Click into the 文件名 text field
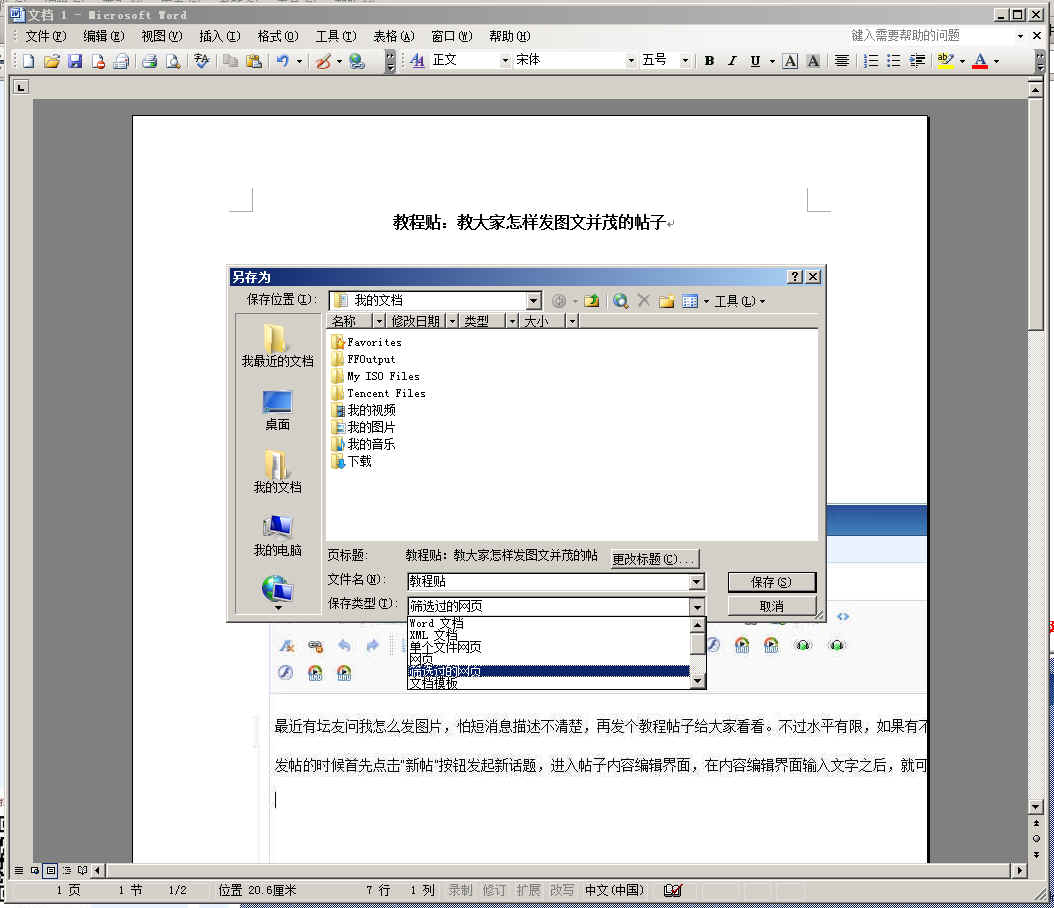This screenshot has width=1054, height=908. (x=547, y=582)
